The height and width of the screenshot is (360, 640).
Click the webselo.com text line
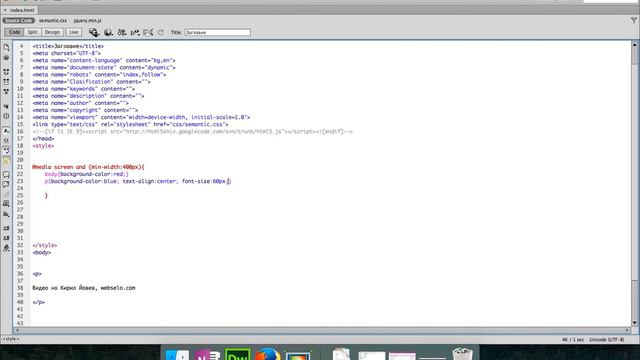click(x=84, y=288)
